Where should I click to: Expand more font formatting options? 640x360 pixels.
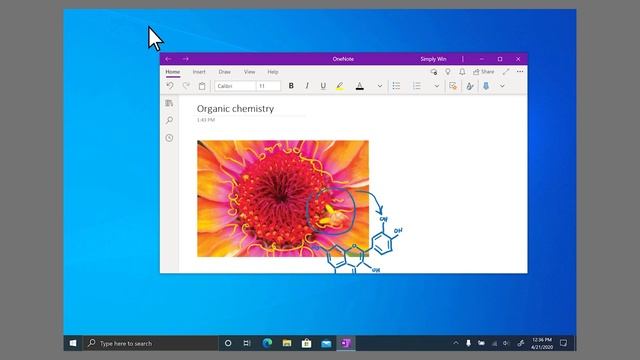[380, 86]
